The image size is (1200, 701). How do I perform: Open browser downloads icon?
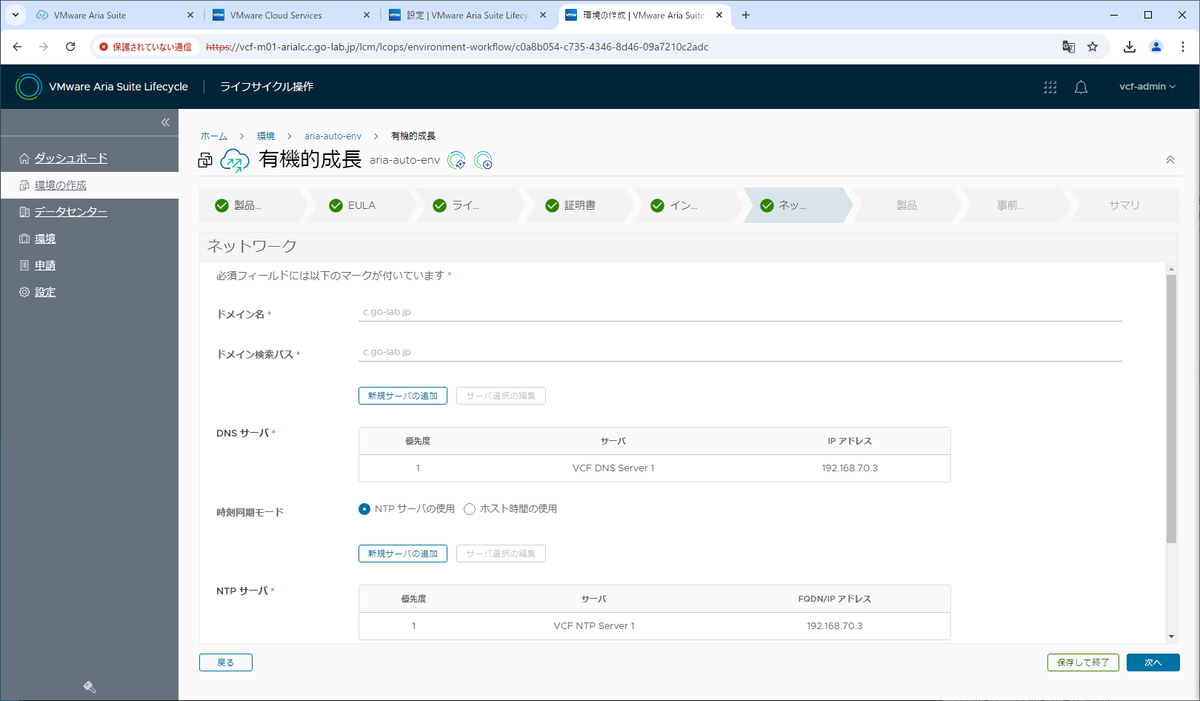click(1130, 46)
